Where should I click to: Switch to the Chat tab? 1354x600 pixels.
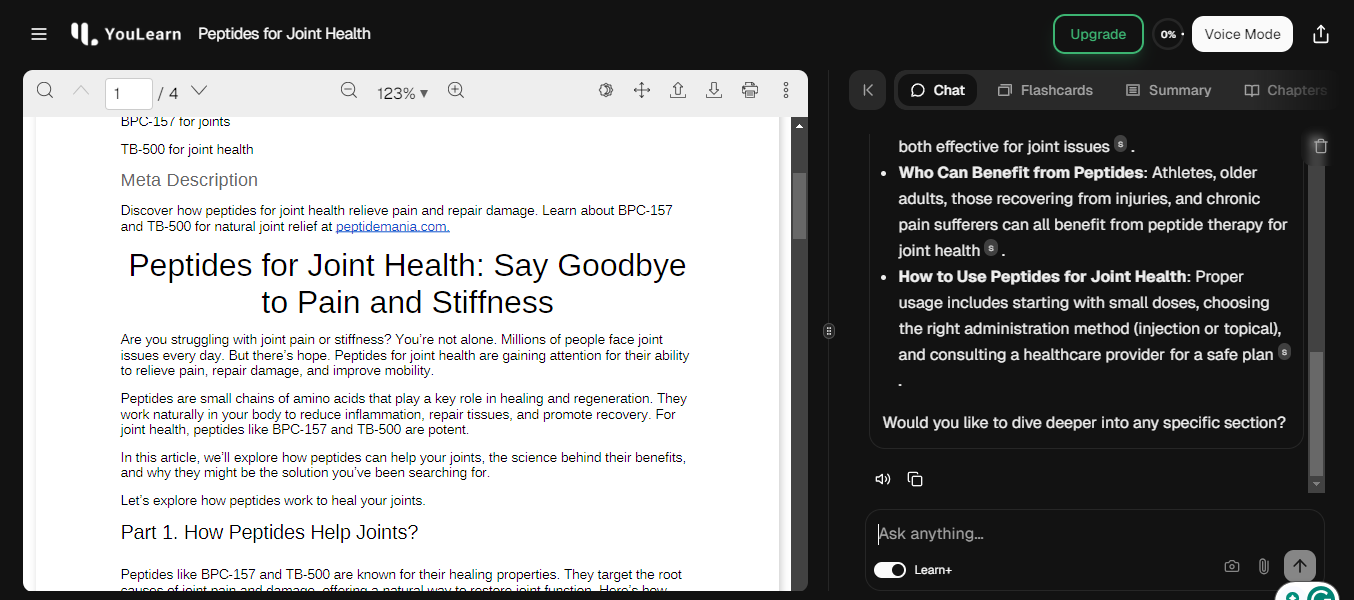[x=938, y=90]
